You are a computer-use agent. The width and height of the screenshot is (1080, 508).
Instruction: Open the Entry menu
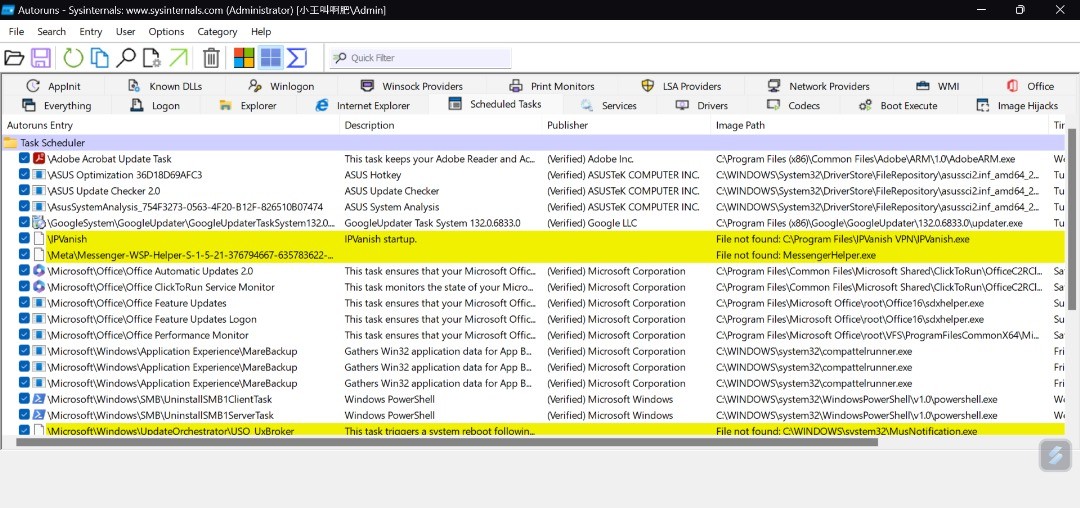[90, 32]
